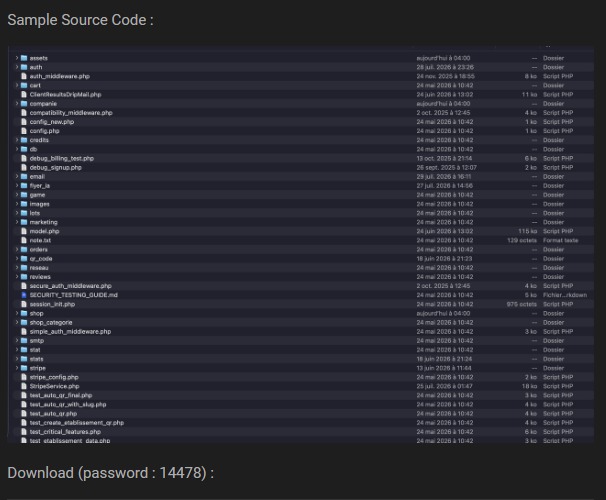The width and height of the screenshot is (606, 500).
Task: Click the cart folder icon
Action: (24, 85)
